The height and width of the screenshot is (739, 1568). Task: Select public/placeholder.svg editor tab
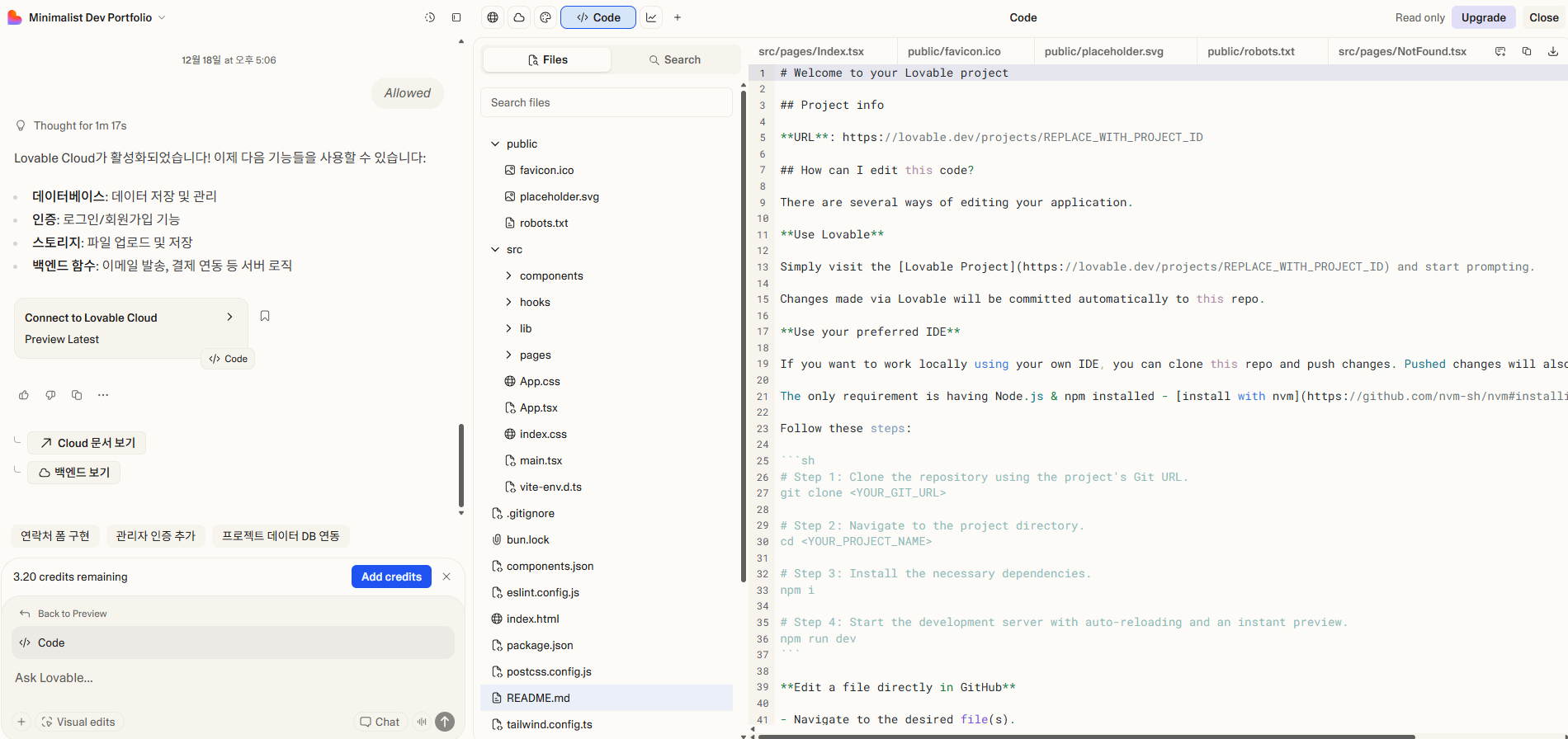click(x=1103, y=51)
